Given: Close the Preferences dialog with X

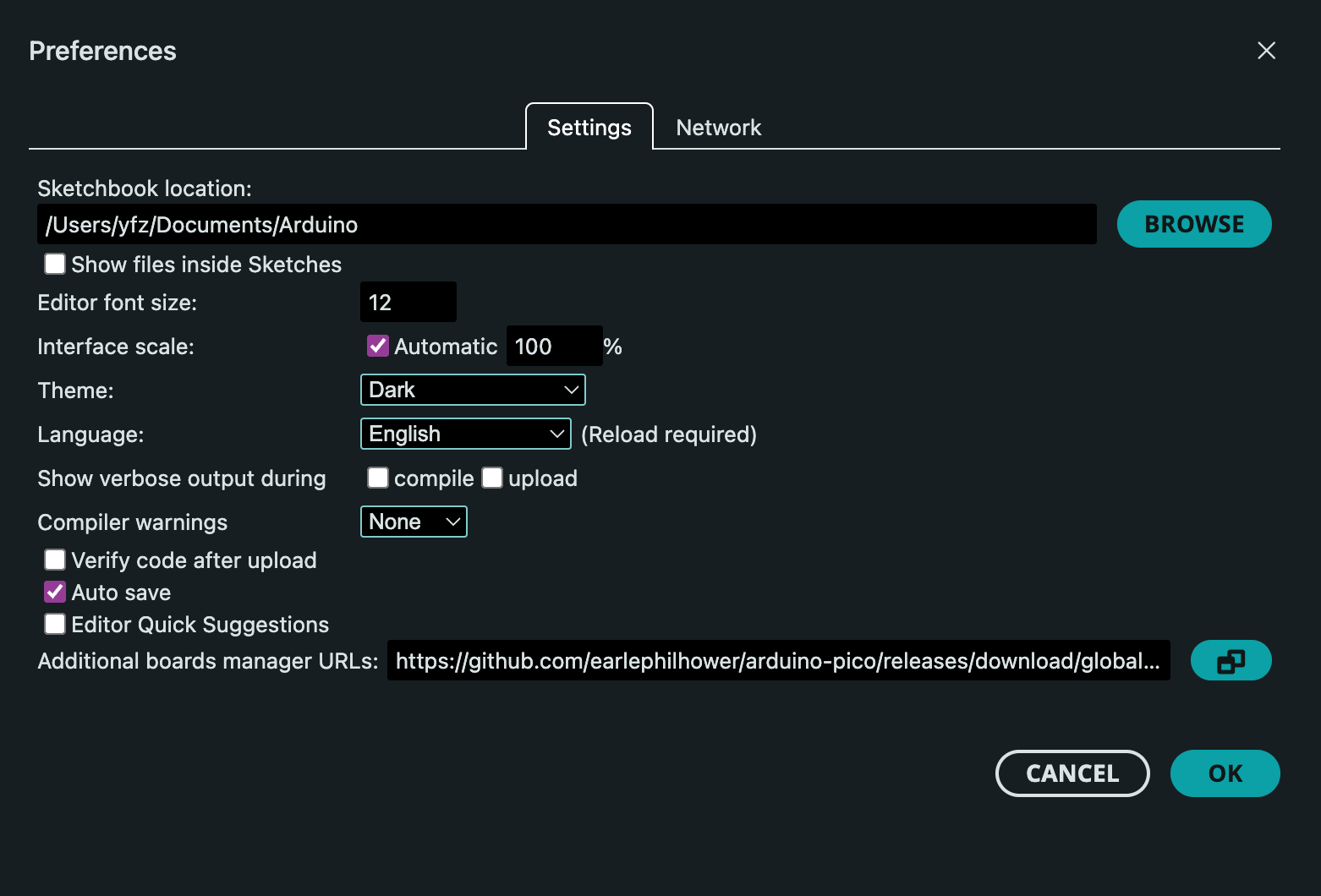Looking at the screenshot, I should (1266, 51).
